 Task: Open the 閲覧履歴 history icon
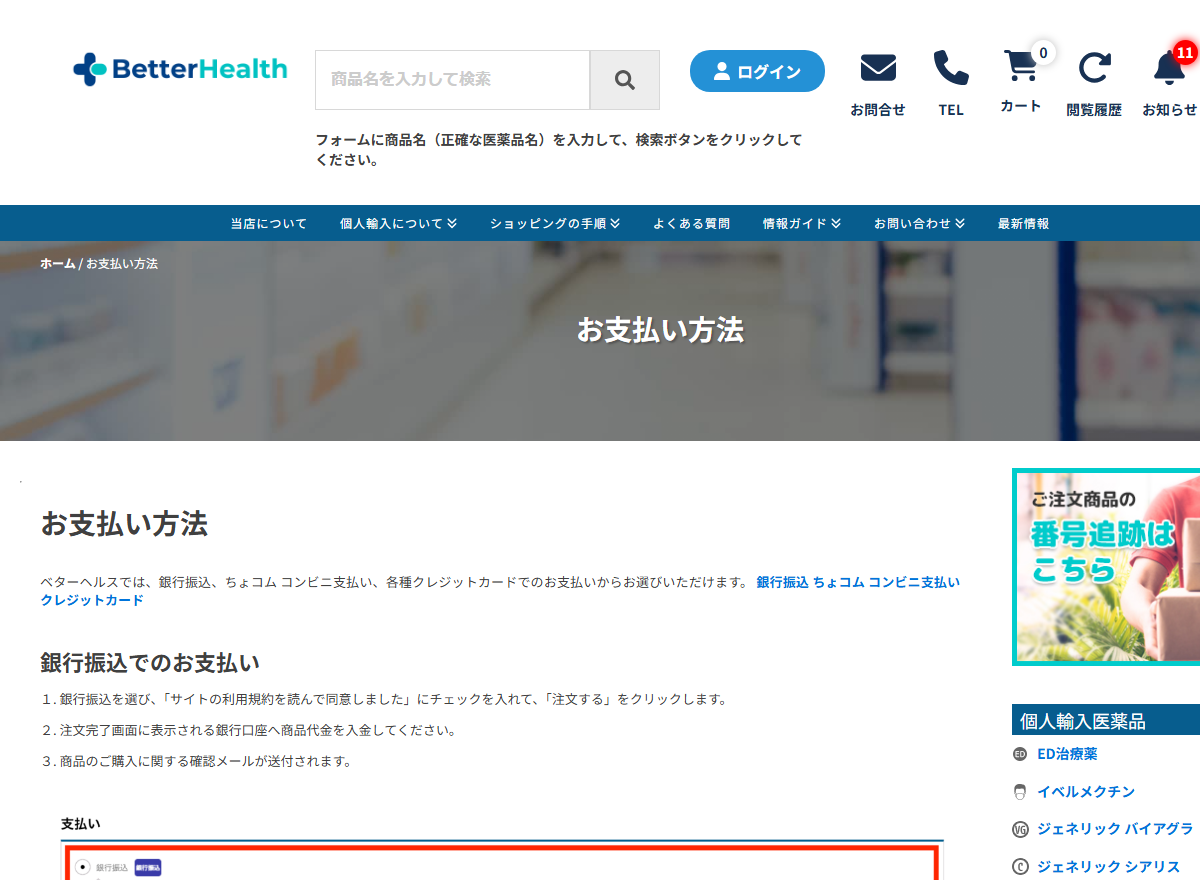(x=1094, y=68)
